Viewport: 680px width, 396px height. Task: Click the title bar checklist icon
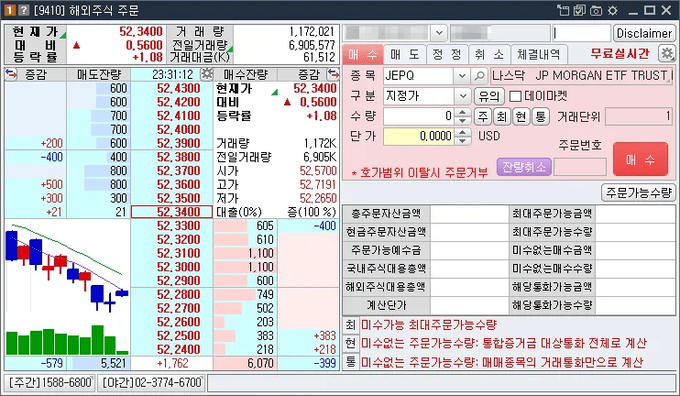(580, 10)
